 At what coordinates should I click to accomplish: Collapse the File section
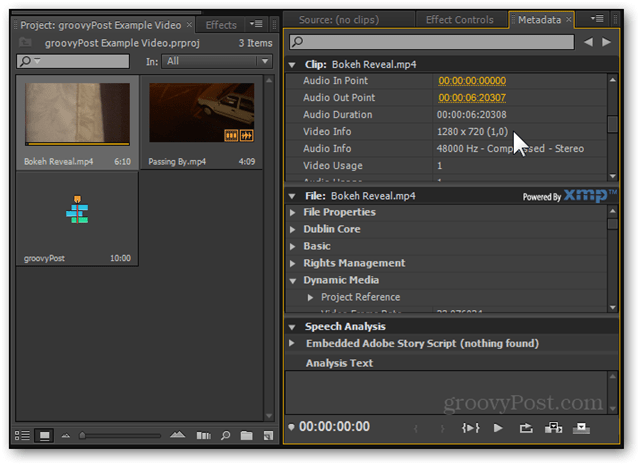tap(292, 196)
